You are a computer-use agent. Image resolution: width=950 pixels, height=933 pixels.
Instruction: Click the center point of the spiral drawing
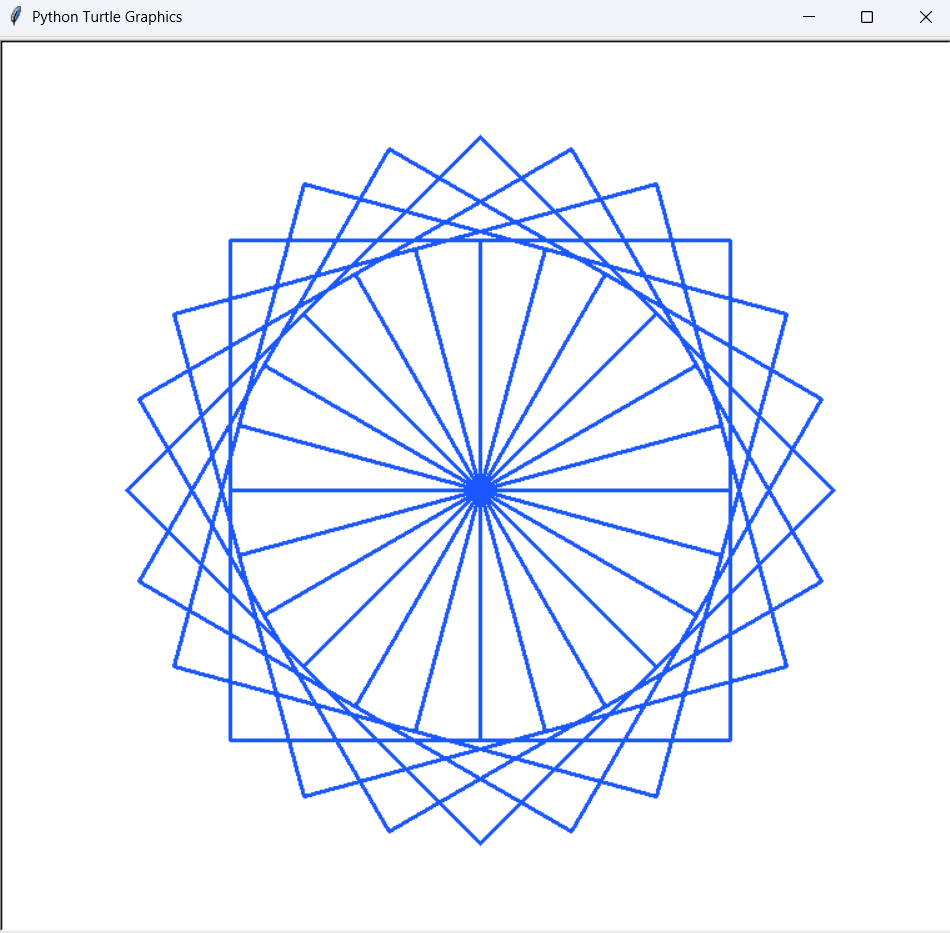pos(482,489)
